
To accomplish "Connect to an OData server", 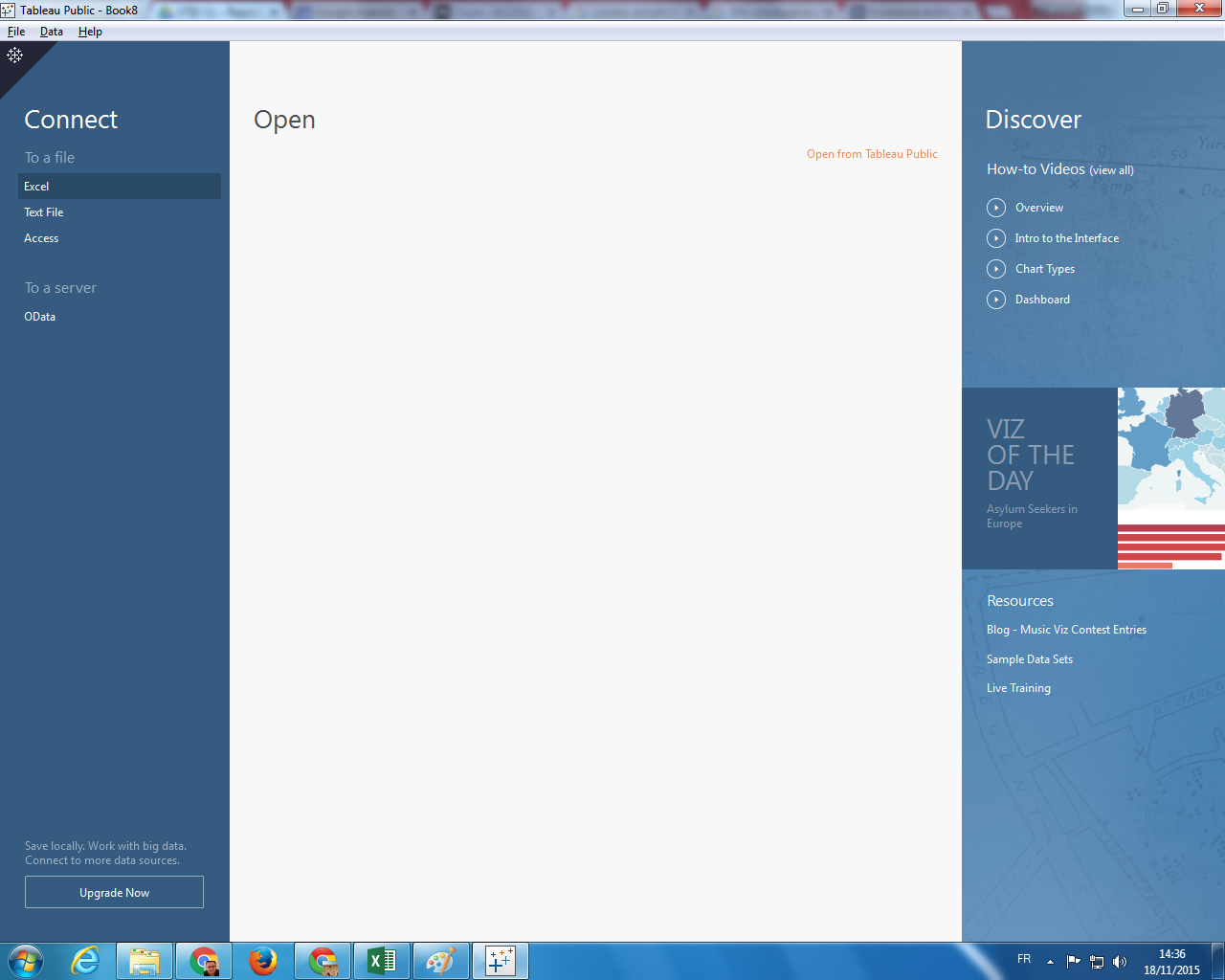I will pyautogui.click(x=120, y=317).
